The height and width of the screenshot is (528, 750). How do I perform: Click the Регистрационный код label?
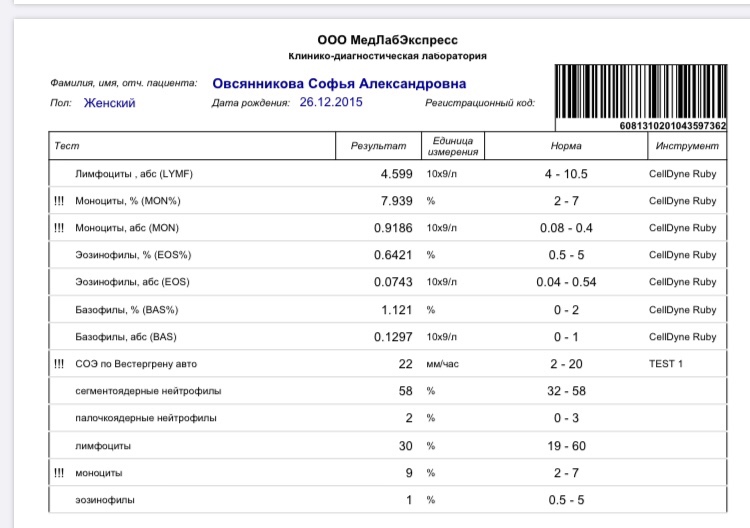pyautogui.click(x=480, y=103)
